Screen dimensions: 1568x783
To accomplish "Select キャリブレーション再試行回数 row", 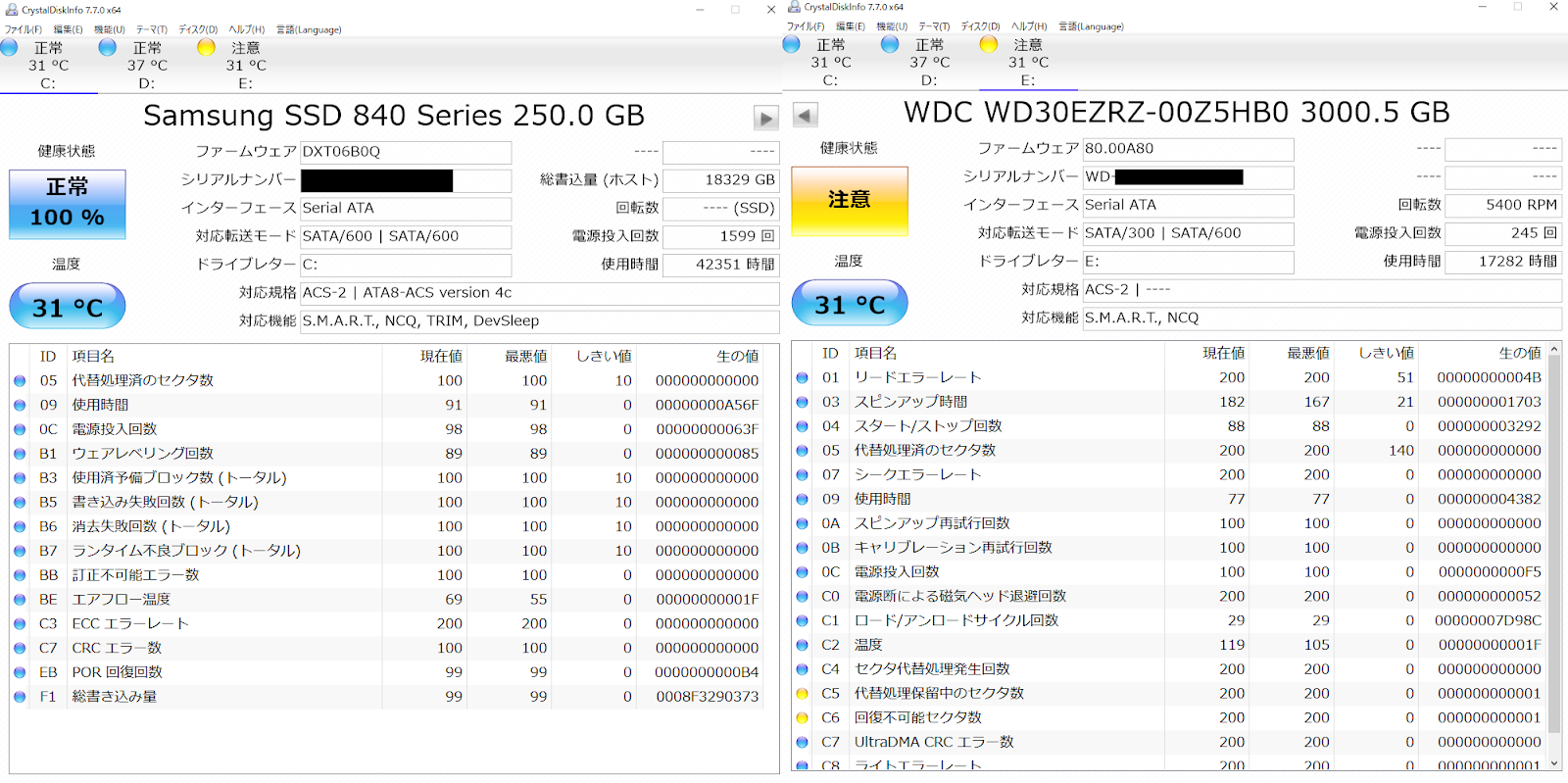I will point(1169,548).
